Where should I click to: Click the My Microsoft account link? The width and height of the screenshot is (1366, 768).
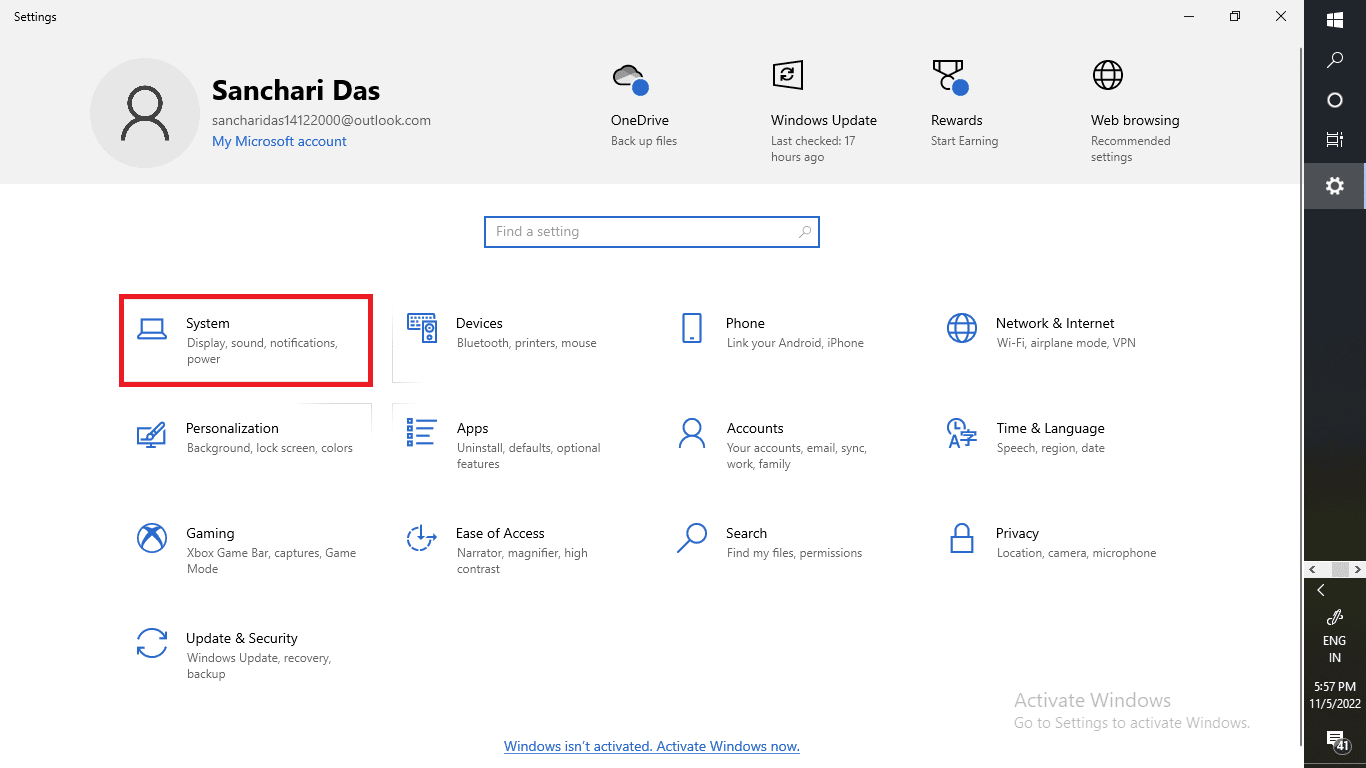click(279, 141)
